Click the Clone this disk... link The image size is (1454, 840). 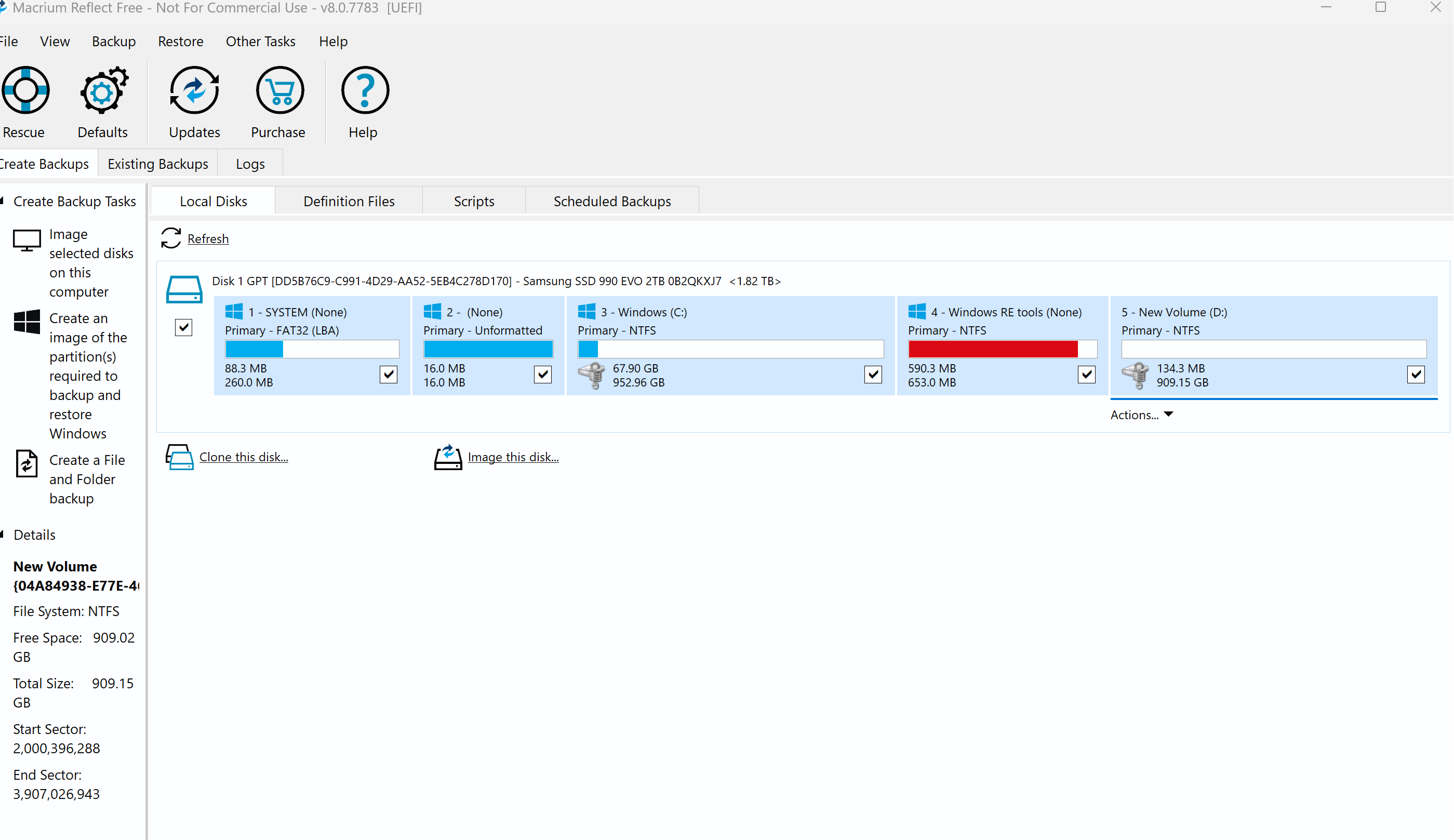click(x=244, y=457)
